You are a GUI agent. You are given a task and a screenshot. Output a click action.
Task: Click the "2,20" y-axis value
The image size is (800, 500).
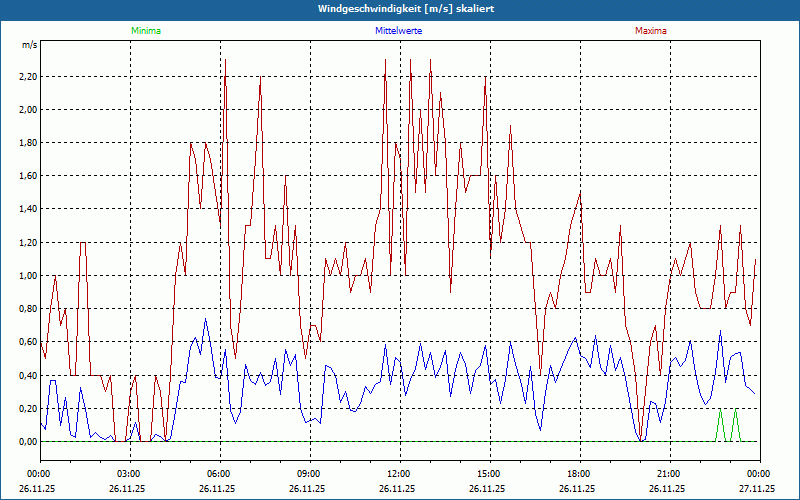coord(29,77)
